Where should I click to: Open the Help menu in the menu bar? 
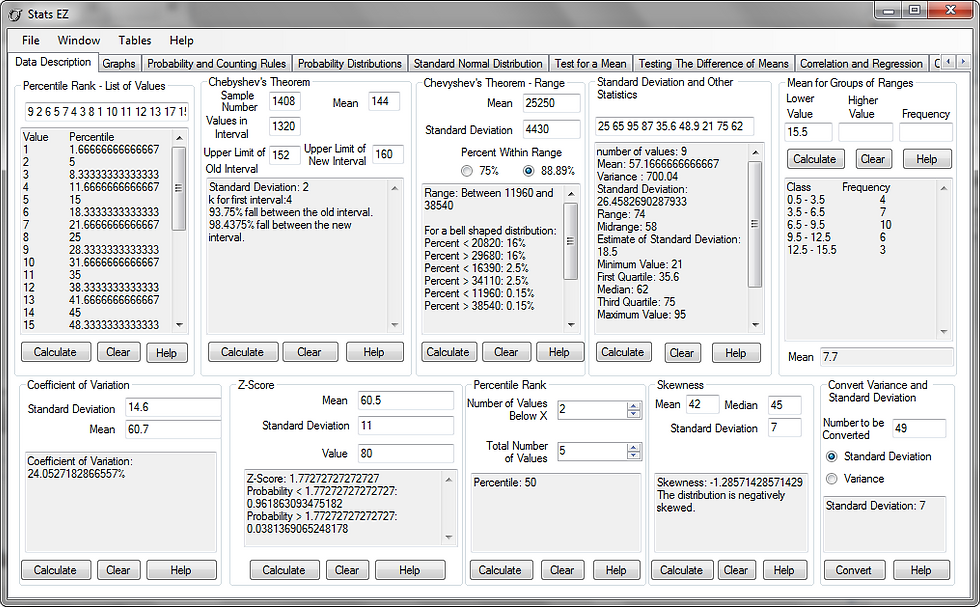tap(181, 41)
